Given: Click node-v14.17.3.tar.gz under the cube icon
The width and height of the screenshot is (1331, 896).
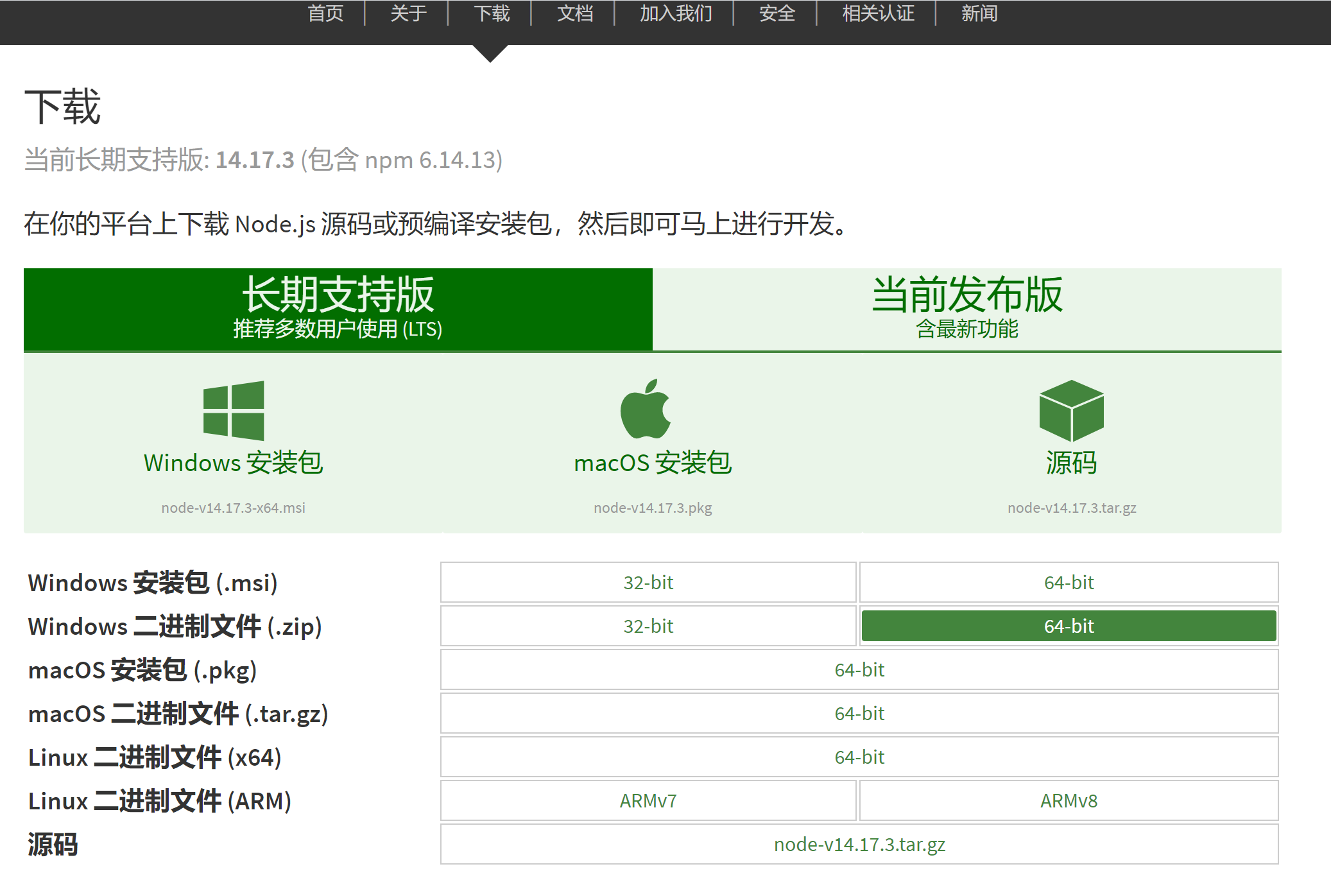Looking at the screenshot, I should coord(1072,508).
